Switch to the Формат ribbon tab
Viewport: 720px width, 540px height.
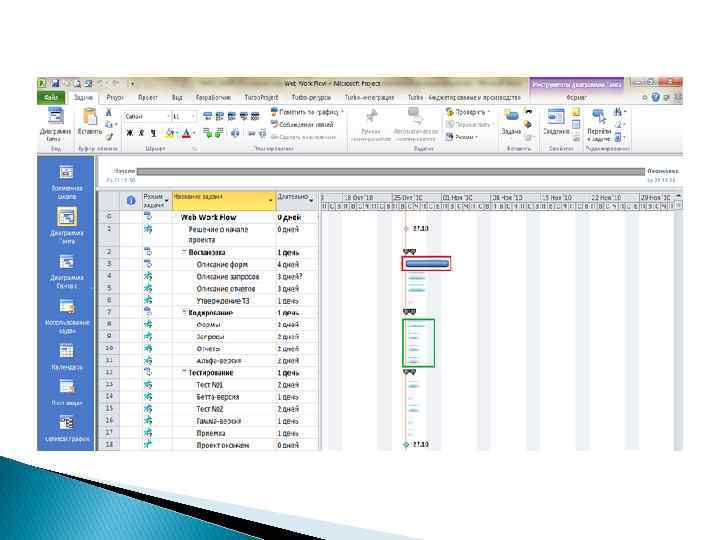pos(576,97)
